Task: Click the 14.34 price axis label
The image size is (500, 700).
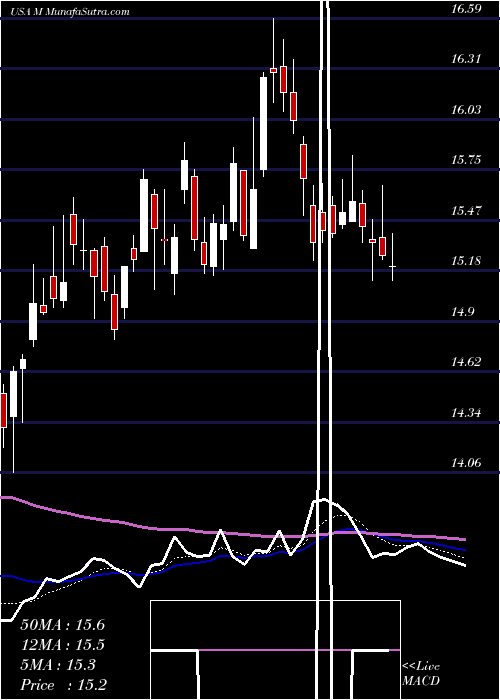Action: click(x=466, y=412)
